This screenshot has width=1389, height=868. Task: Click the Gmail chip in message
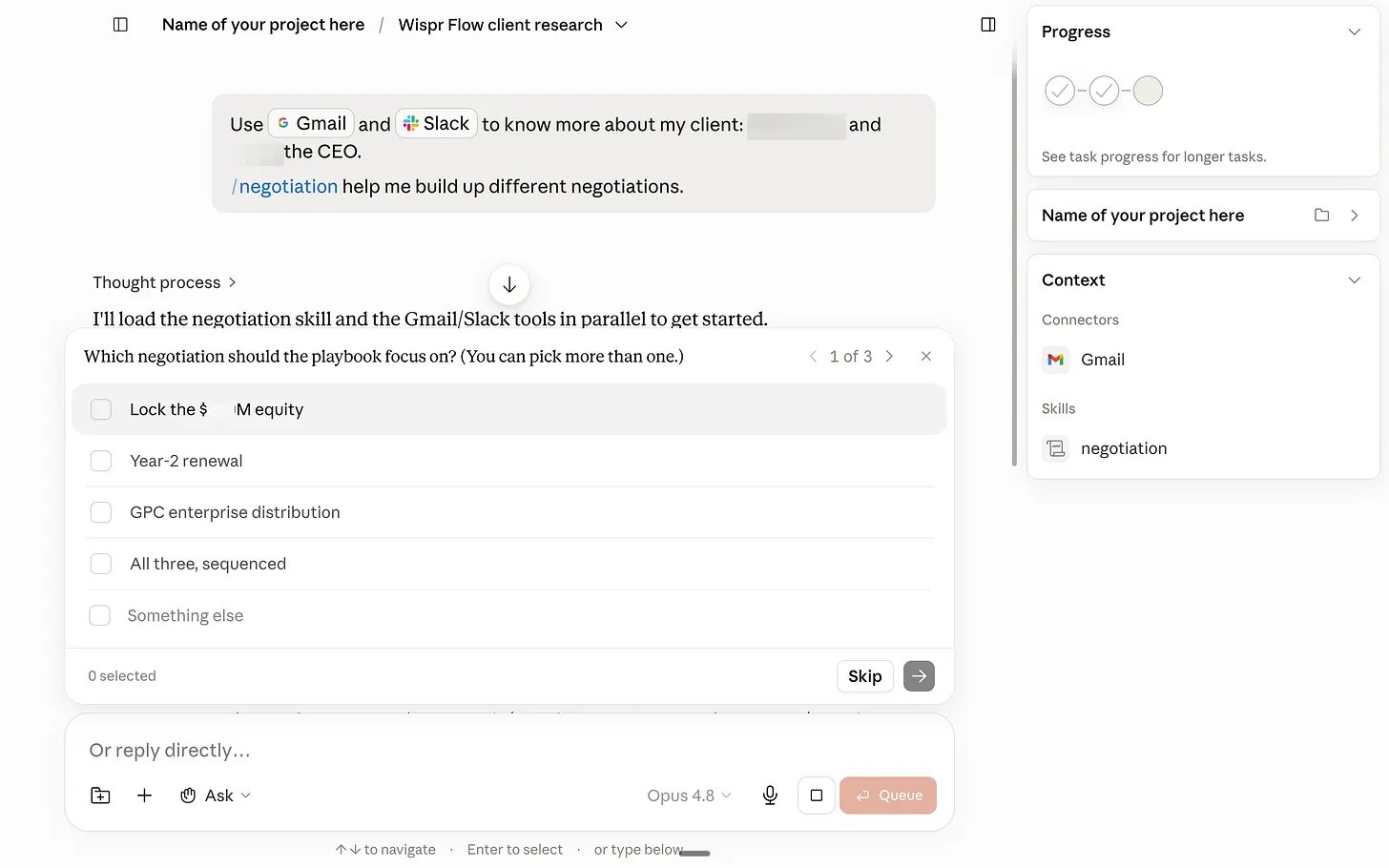[311, 123]
